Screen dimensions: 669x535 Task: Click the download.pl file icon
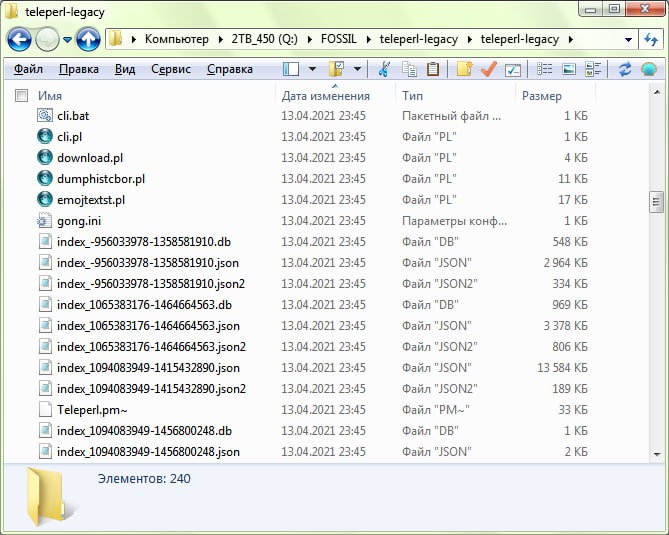45,157
